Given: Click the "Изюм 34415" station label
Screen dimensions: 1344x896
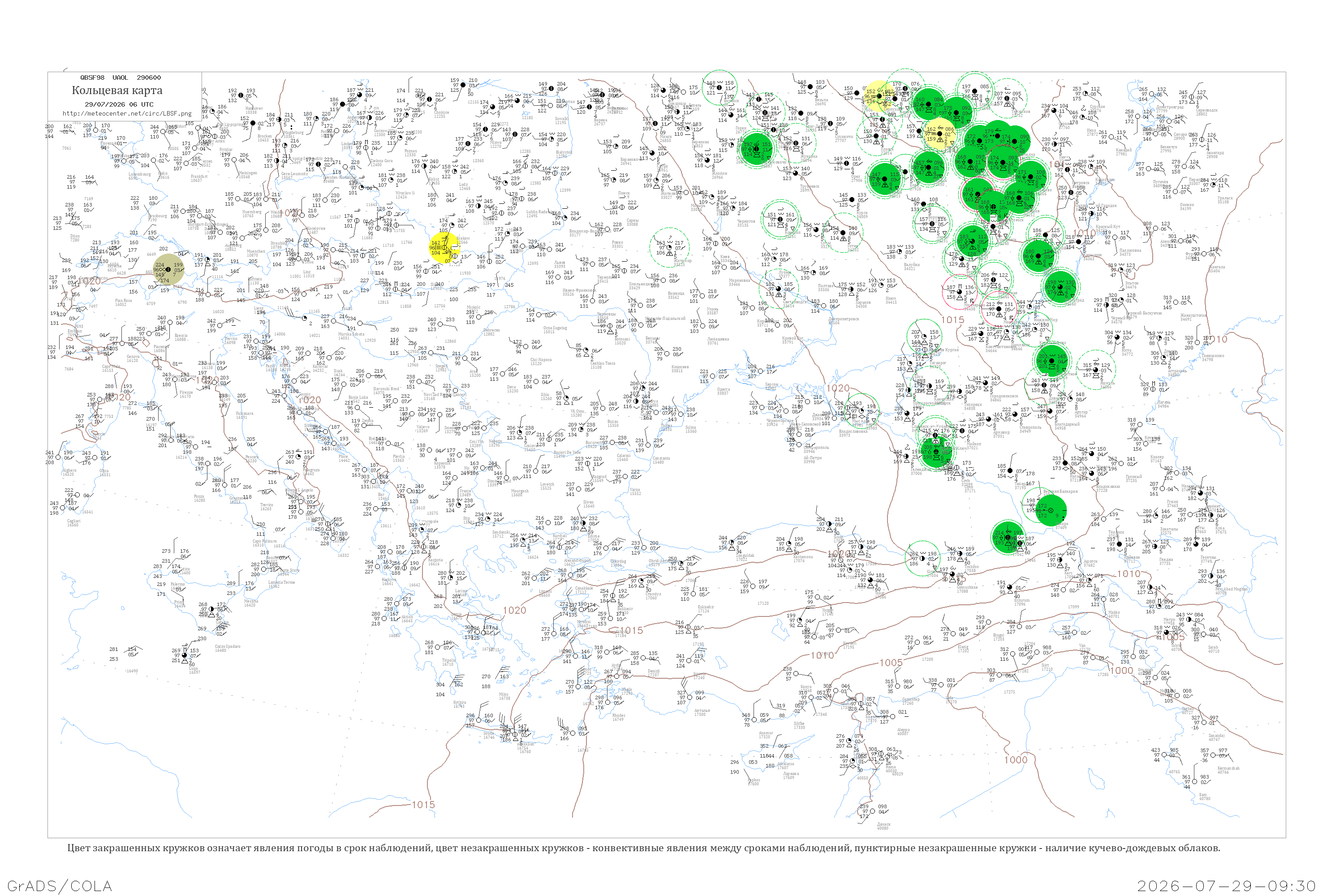Looking at the screenshot, I should [x=891, y=300].
